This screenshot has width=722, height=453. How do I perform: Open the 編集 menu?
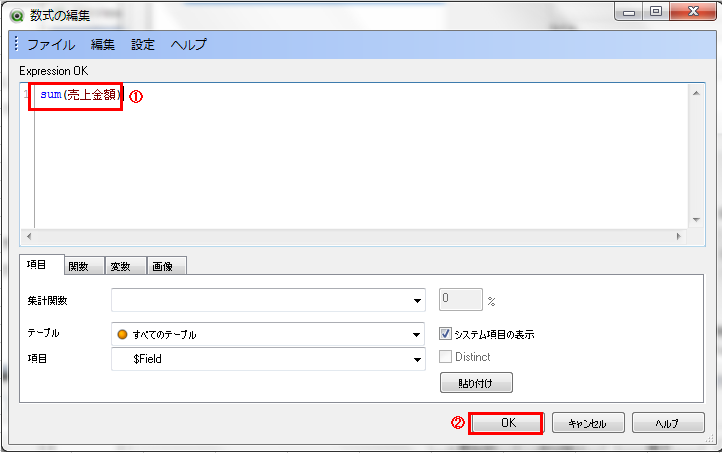coord(103,45)
